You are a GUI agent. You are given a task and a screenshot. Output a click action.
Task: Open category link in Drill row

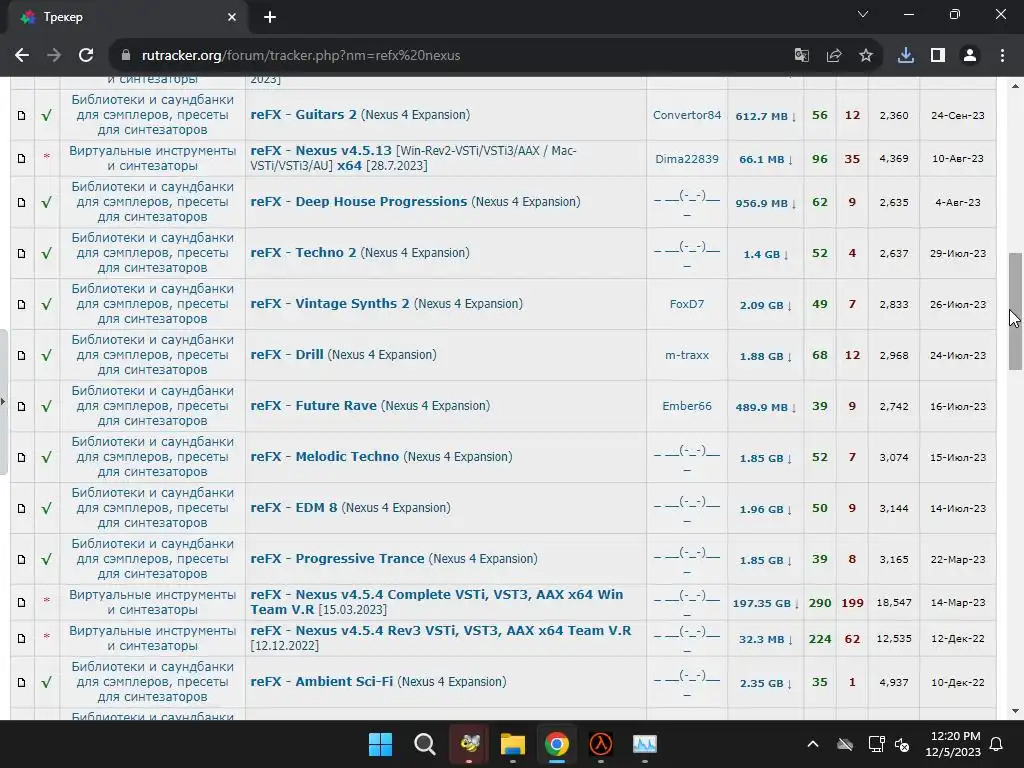152,355
